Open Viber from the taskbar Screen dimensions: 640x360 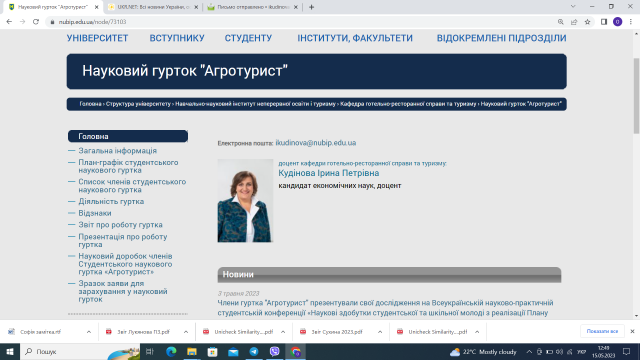point(275,351)
